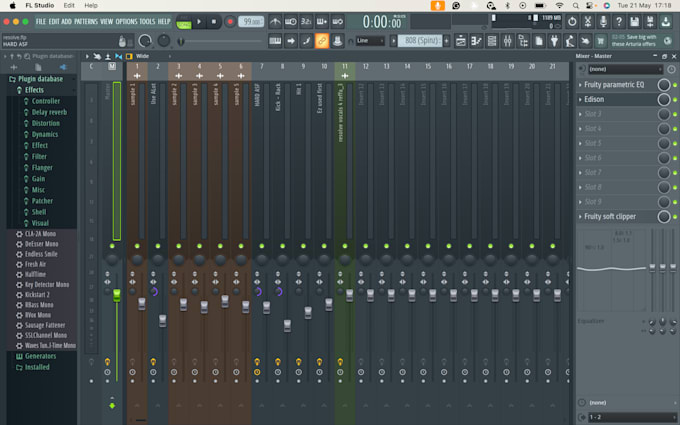Mute mixer track 7 HARD ASF
Image resolution: width=680 pixels, height=425 pixels.
click(262, 246)
